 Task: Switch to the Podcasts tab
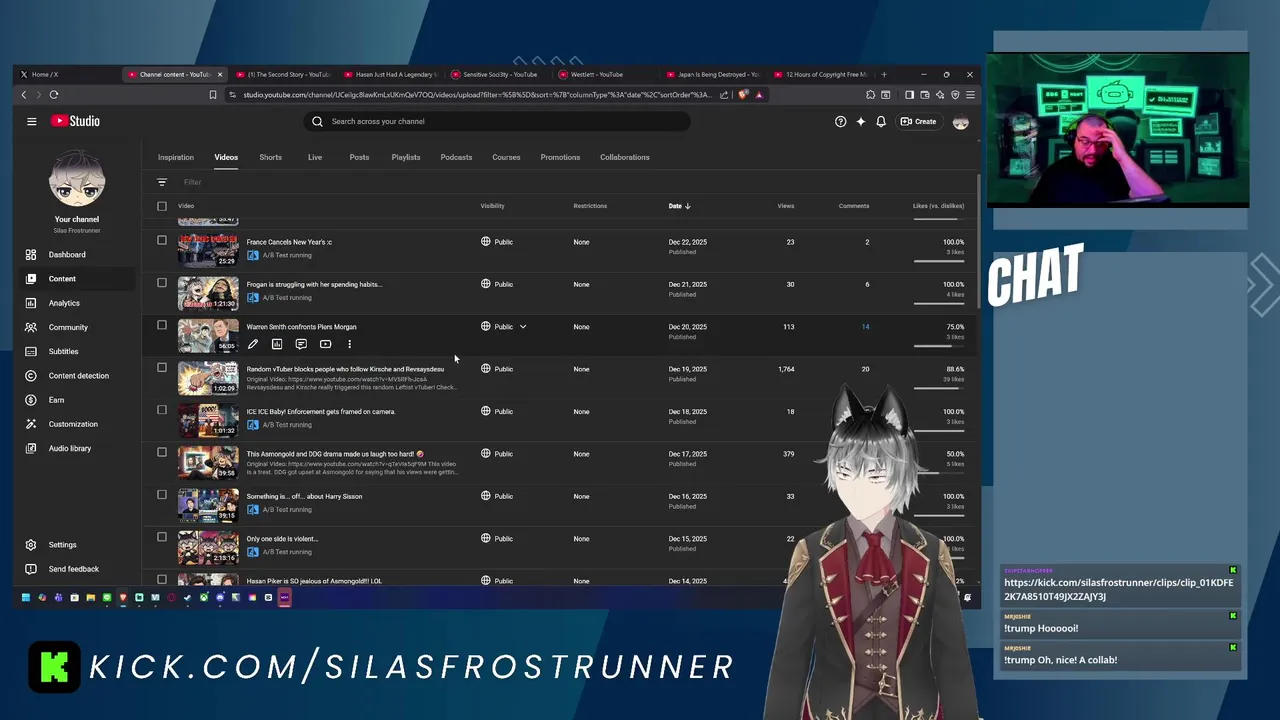click(456, 157)
